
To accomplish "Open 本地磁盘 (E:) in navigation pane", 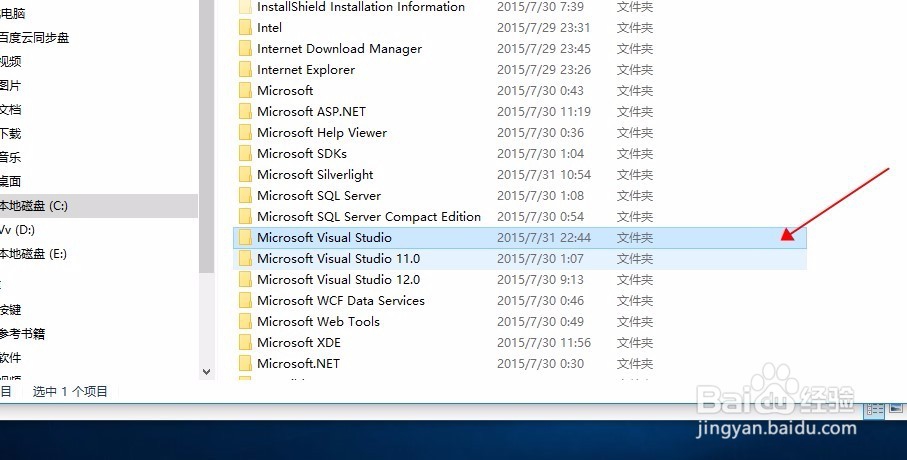I will [33, 253].
